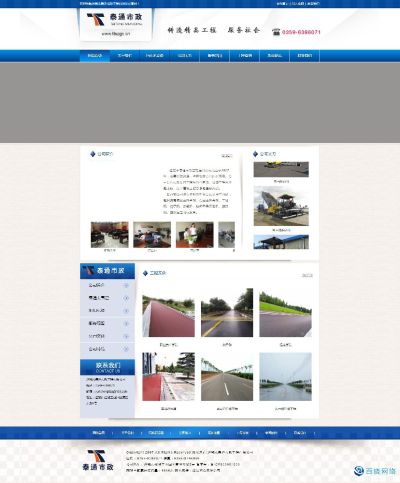Open the last link in the blue footer bar
The width and height of the screenshot is (400, 483).
300,433
